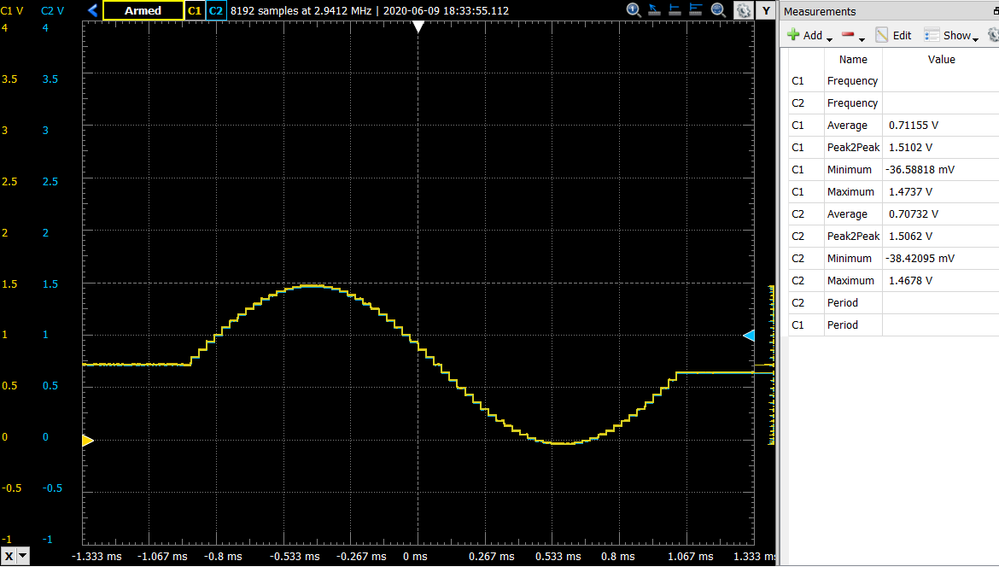The width and height of the screenshot is (999, 567).
Task: Click the 8192 samples acquisition info text
Action: (370, 11)
